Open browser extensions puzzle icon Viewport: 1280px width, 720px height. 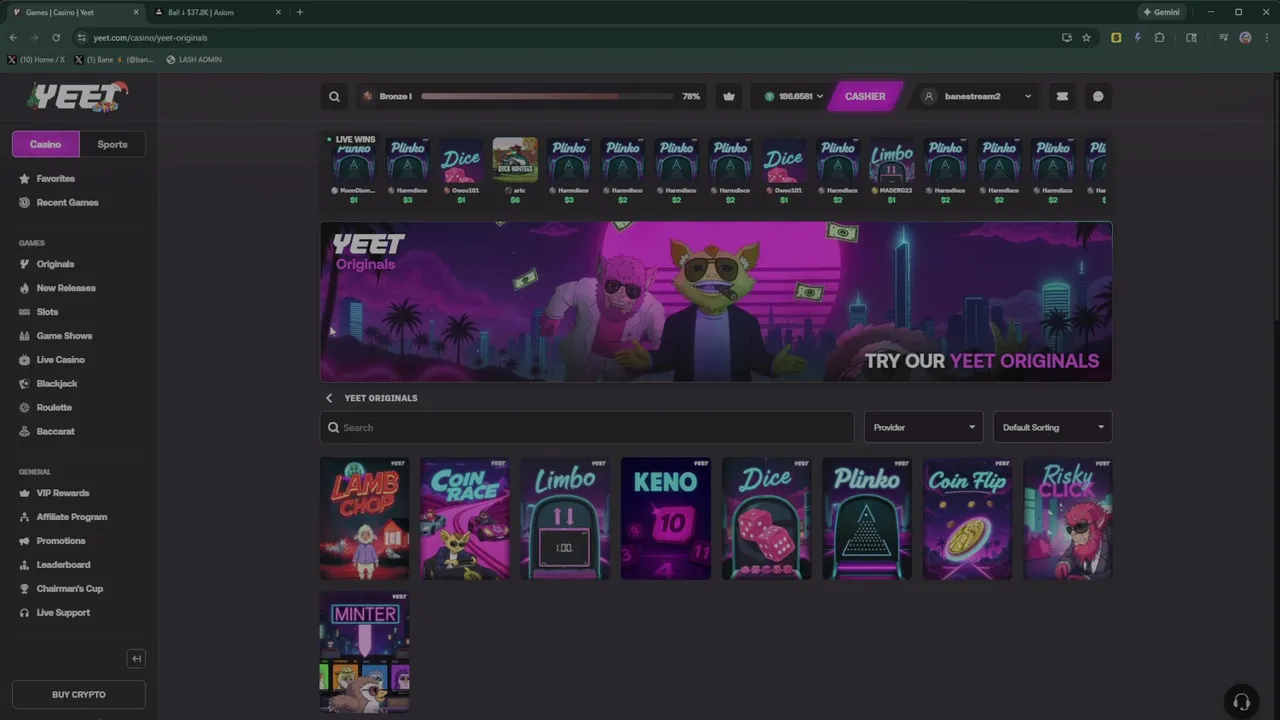[1159, 38]
